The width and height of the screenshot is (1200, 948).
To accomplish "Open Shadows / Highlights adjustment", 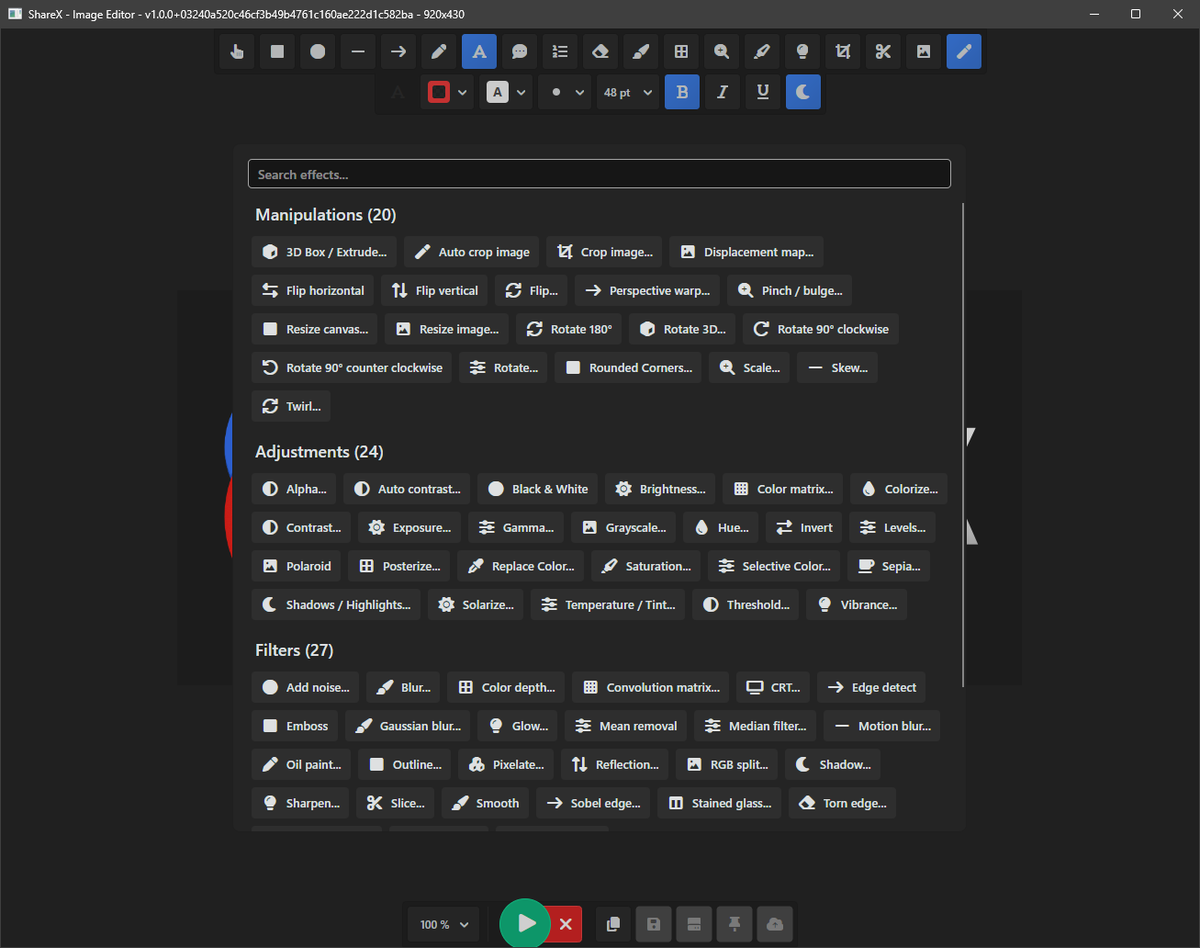I will tap(336, 604).
